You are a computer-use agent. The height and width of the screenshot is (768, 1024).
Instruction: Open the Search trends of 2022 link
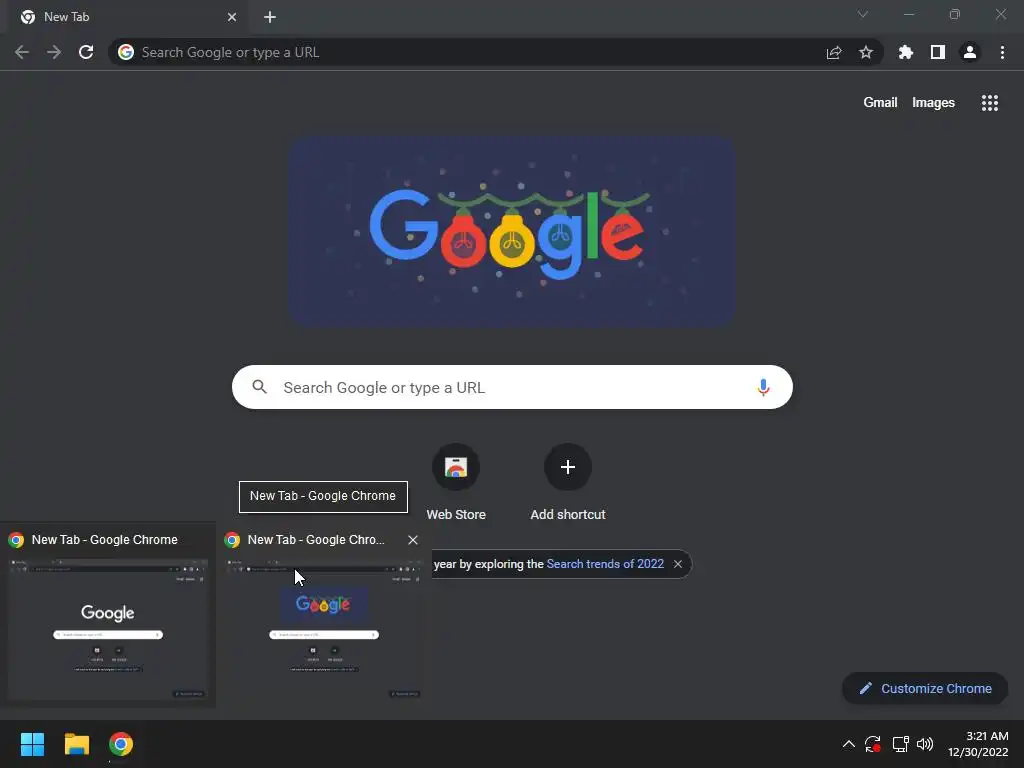[x=605, y=564]
